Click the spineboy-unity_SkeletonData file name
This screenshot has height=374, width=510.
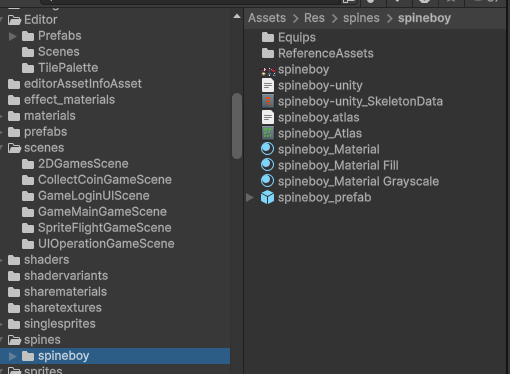360,101
